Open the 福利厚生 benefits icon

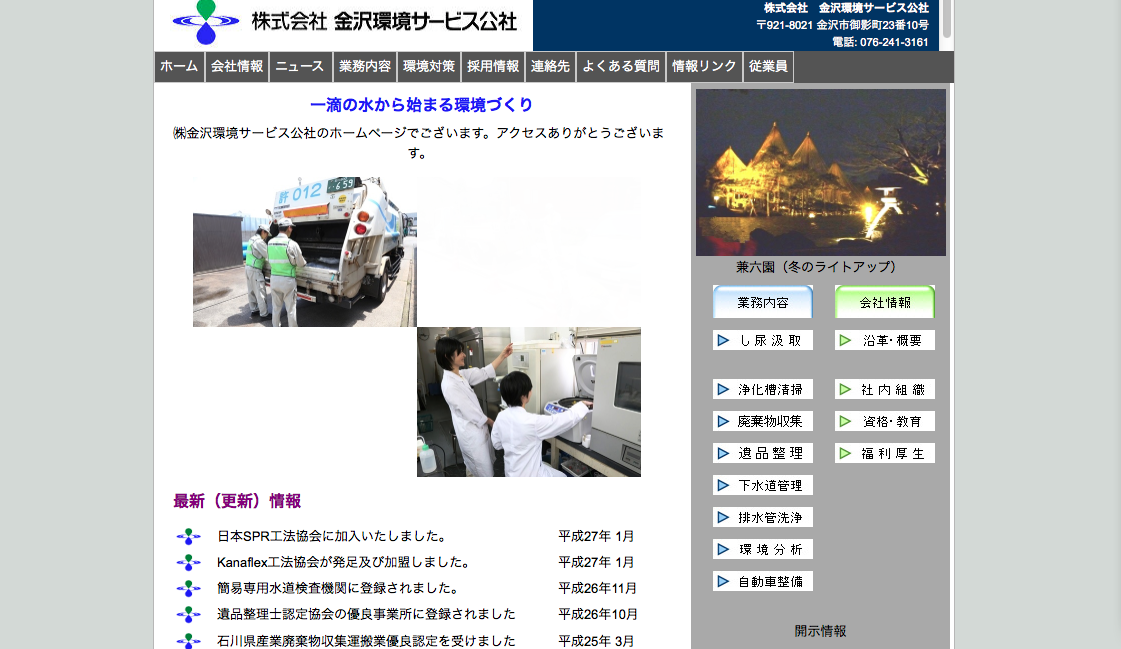point(884,452)
